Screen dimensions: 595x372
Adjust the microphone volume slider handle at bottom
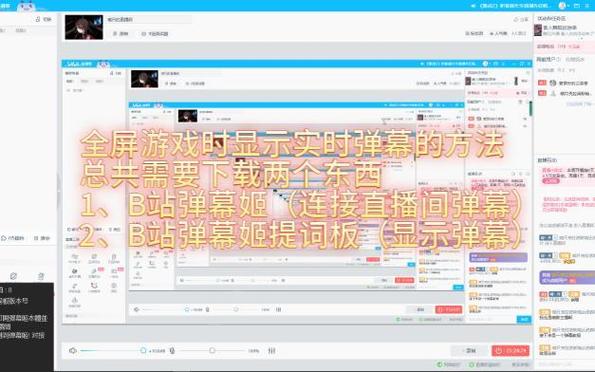pos(212,350)
